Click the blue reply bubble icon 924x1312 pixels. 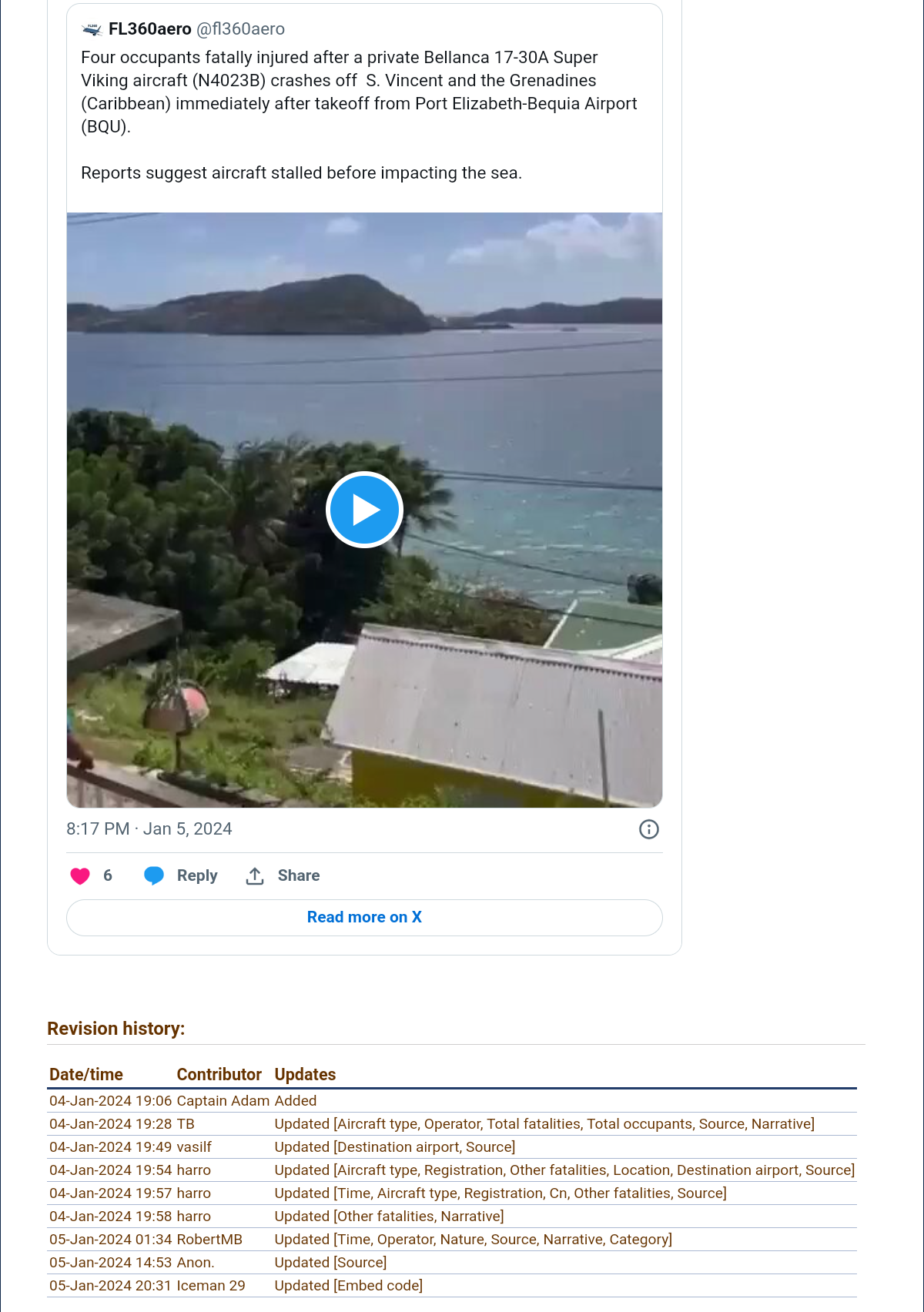click(154, 875)
